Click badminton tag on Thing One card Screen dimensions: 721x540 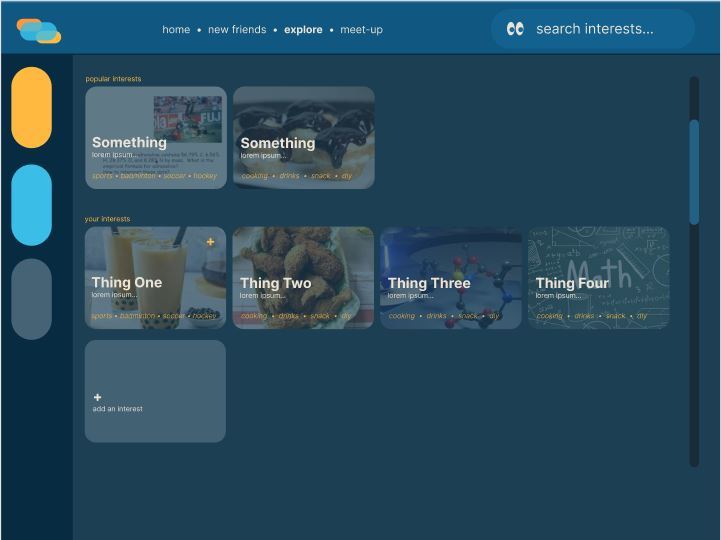[137, 316]
